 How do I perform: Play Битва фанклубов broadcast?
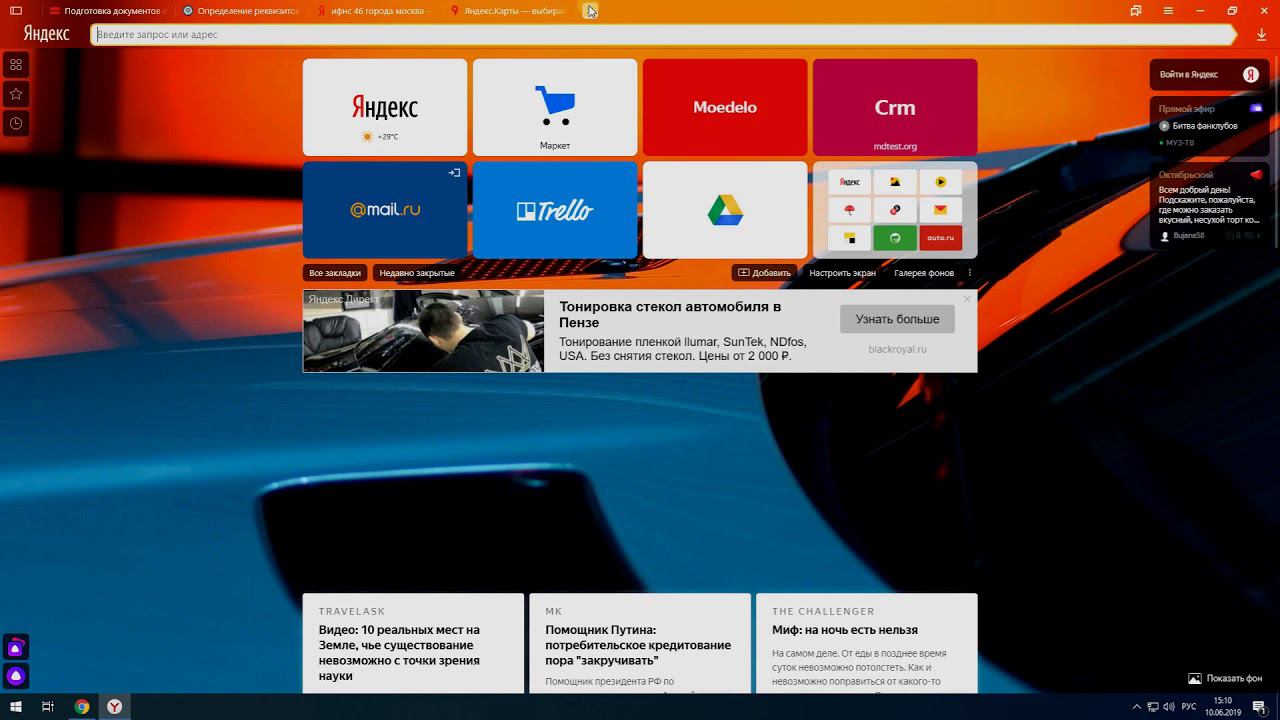click(1198, 126)
